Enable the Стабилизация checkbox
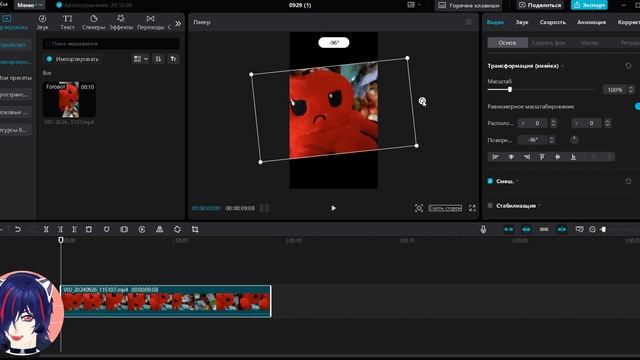 [490, 205]
